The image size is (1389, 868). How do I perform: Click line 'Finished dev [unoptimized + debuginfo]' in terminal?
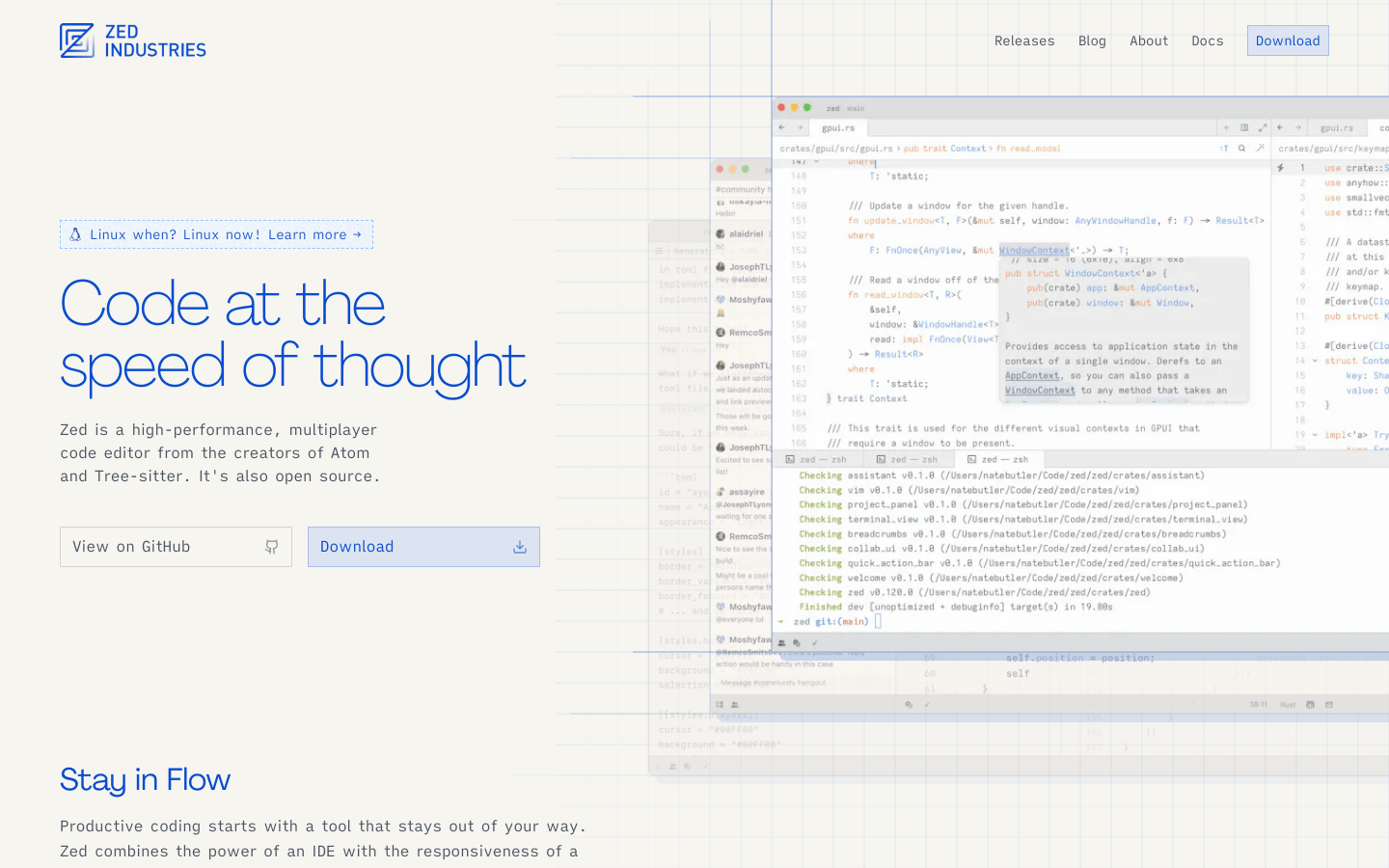956,608
